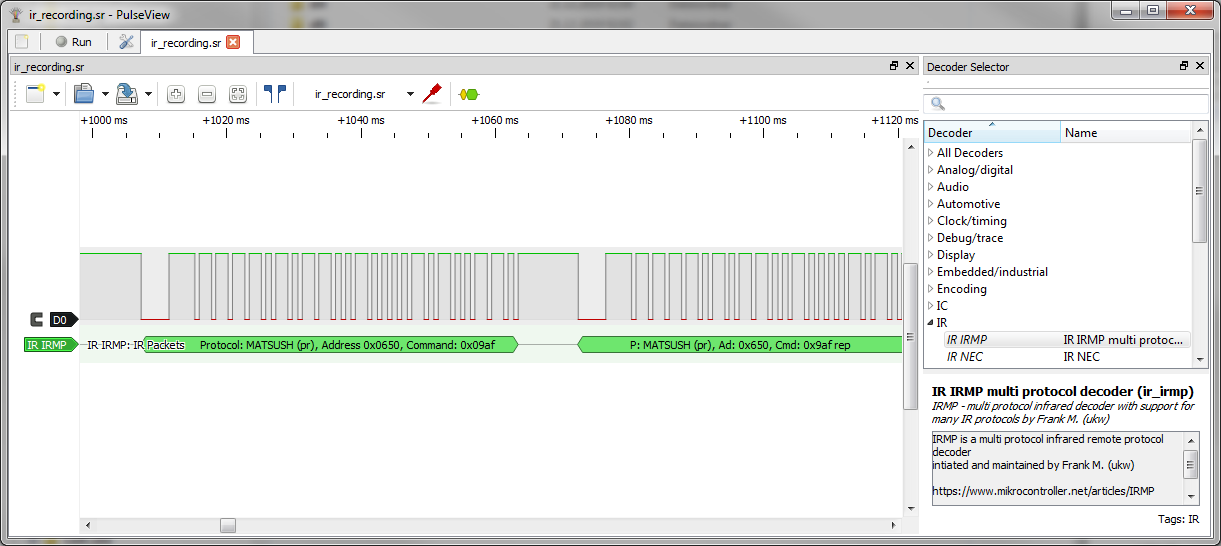Open dropdown arrow next to new view icon
The width and height of the screenshot is (1221, 546).
point(56,94)
